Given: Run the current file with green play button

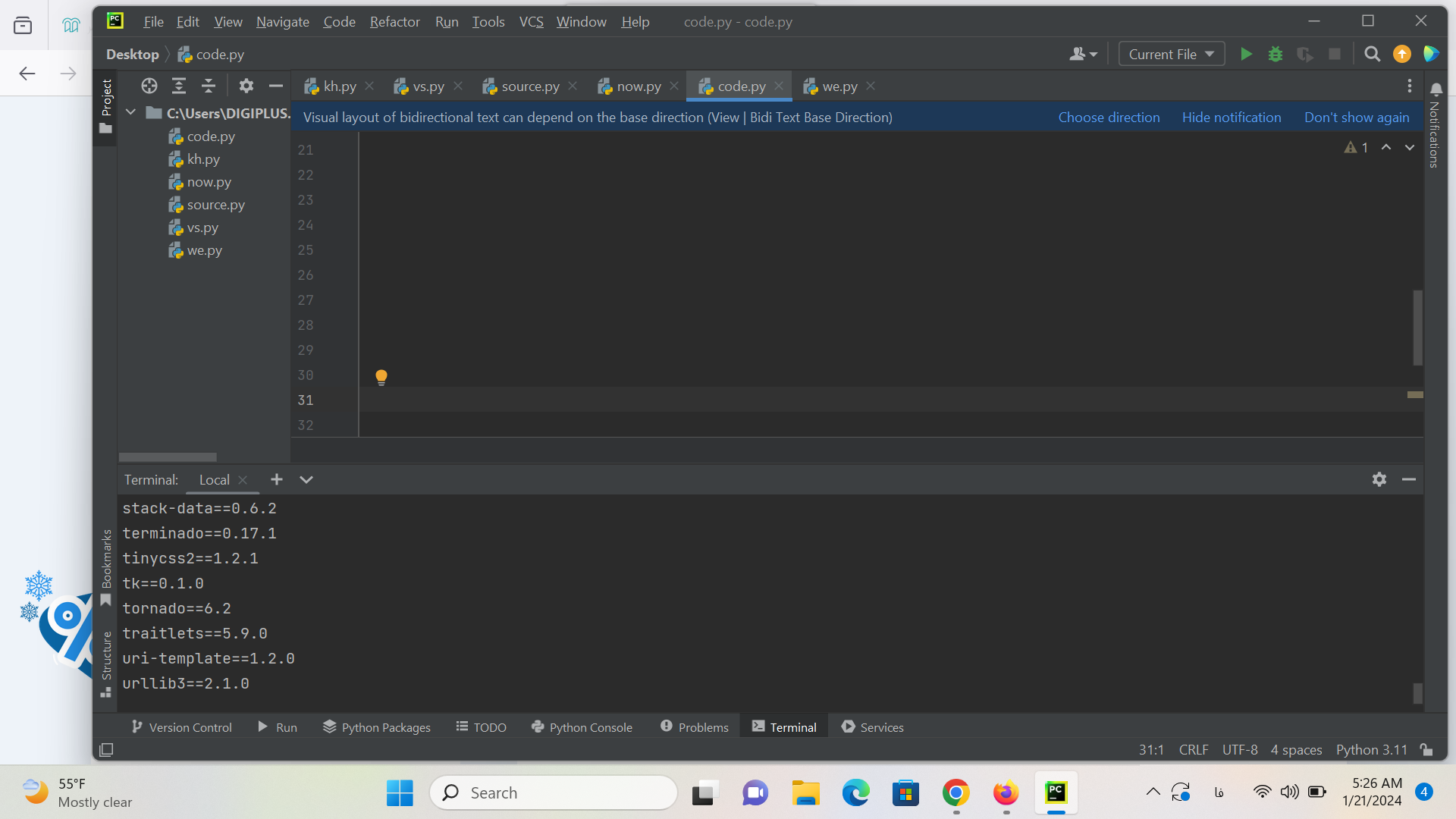Looking at the screenshot, I should click(x=1246, y=54).
